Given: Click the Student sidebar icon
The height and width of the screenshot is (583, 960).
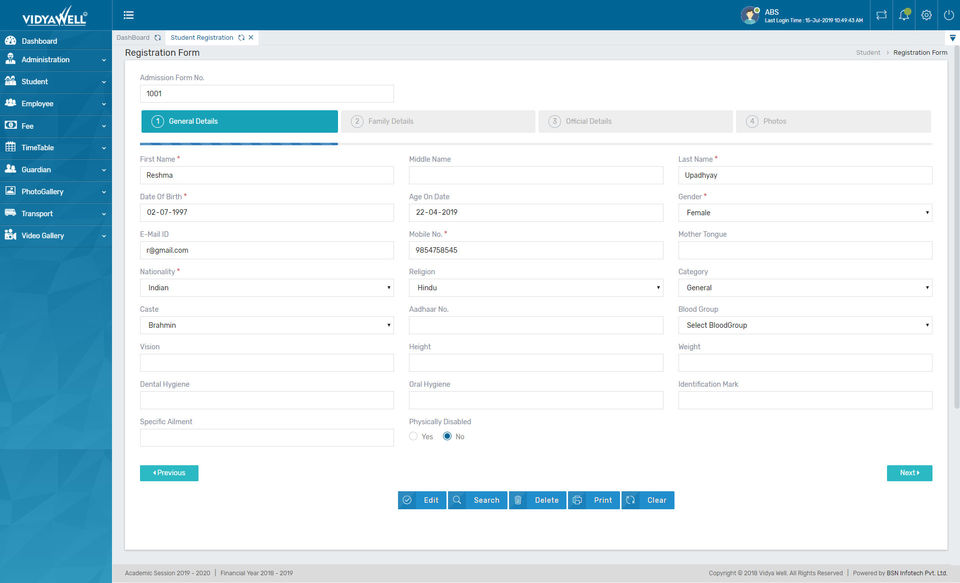Looking at the screenshot, I should pyautogui.click(x=10, y=81).
